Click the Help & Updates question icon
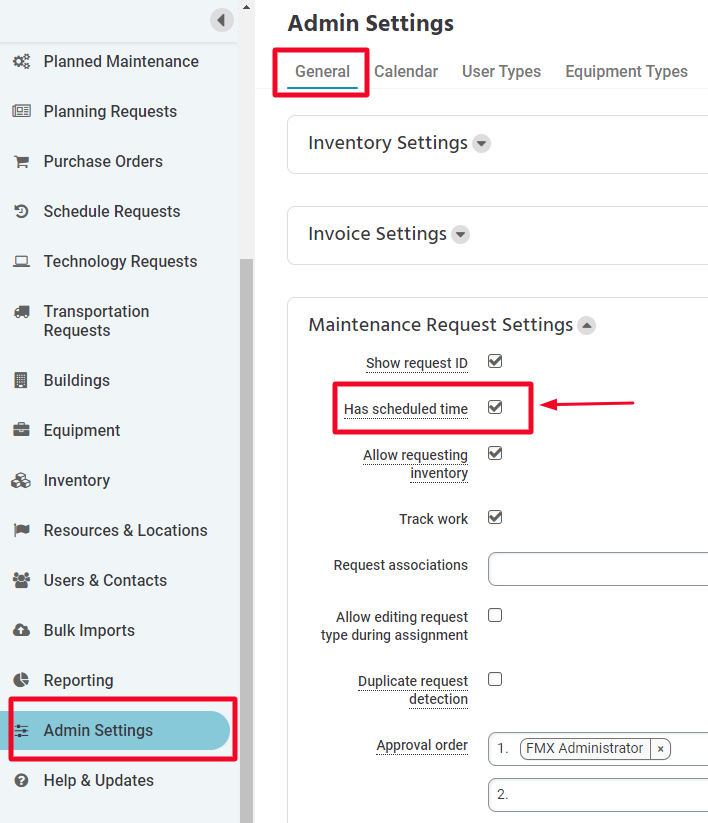The height and width of the screenshot is (823, 708). 22,780
